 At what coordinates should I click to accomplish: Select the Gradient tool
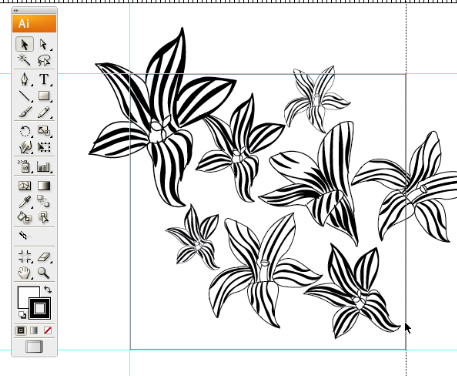(x=44, y=186)
